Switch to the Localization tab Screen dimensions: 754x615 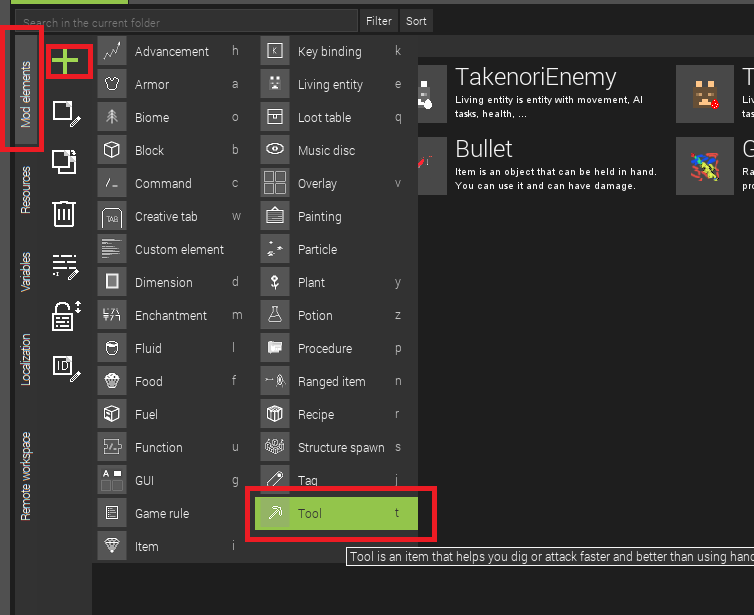(x=26, y=360)
